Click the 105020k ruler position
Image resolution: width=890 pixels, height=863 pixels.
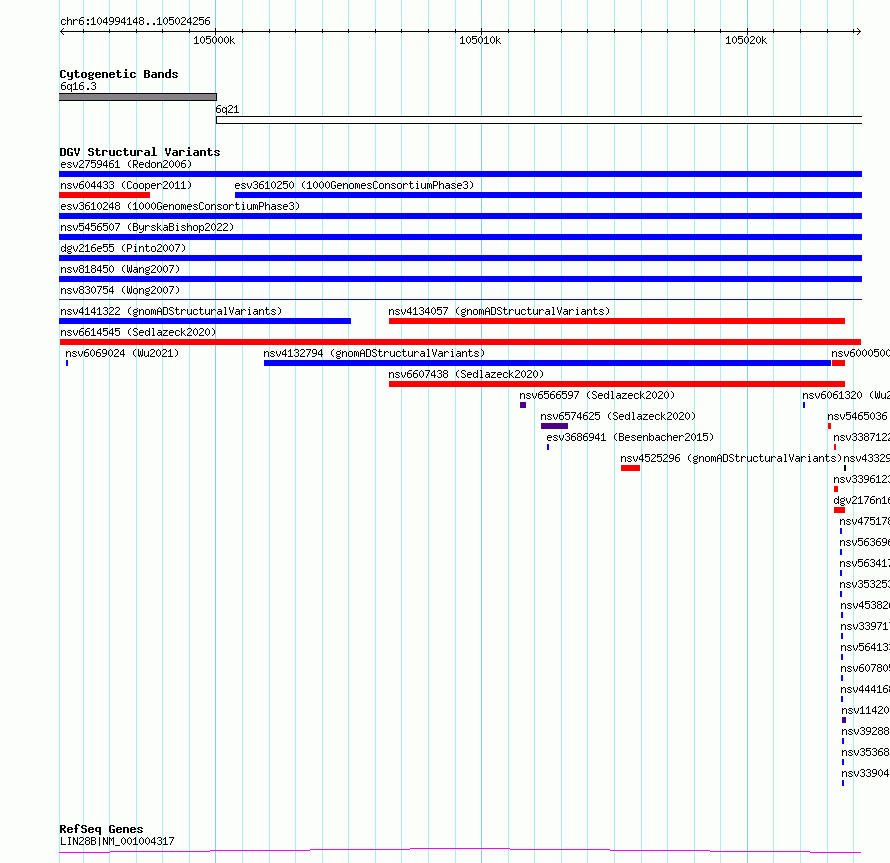click(746, 40)
